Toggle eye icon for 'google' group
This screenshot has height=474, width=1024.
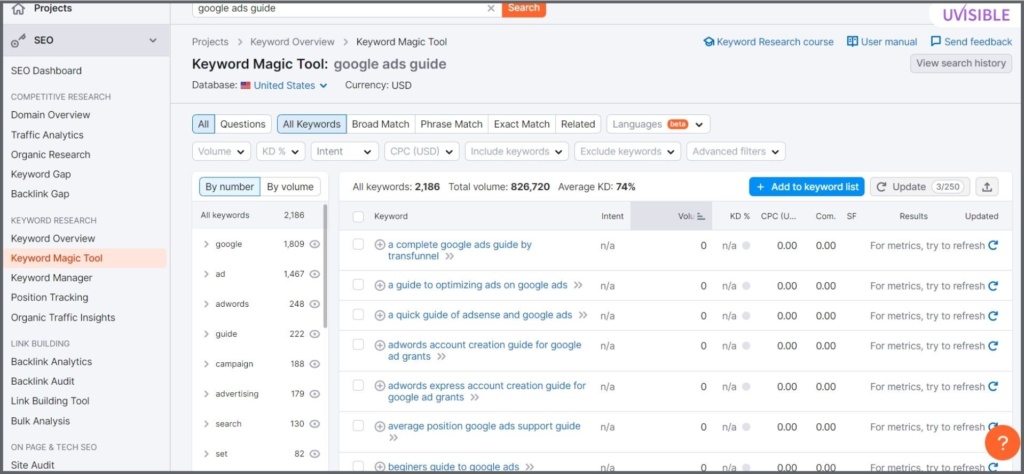click(x=315, y=244)
